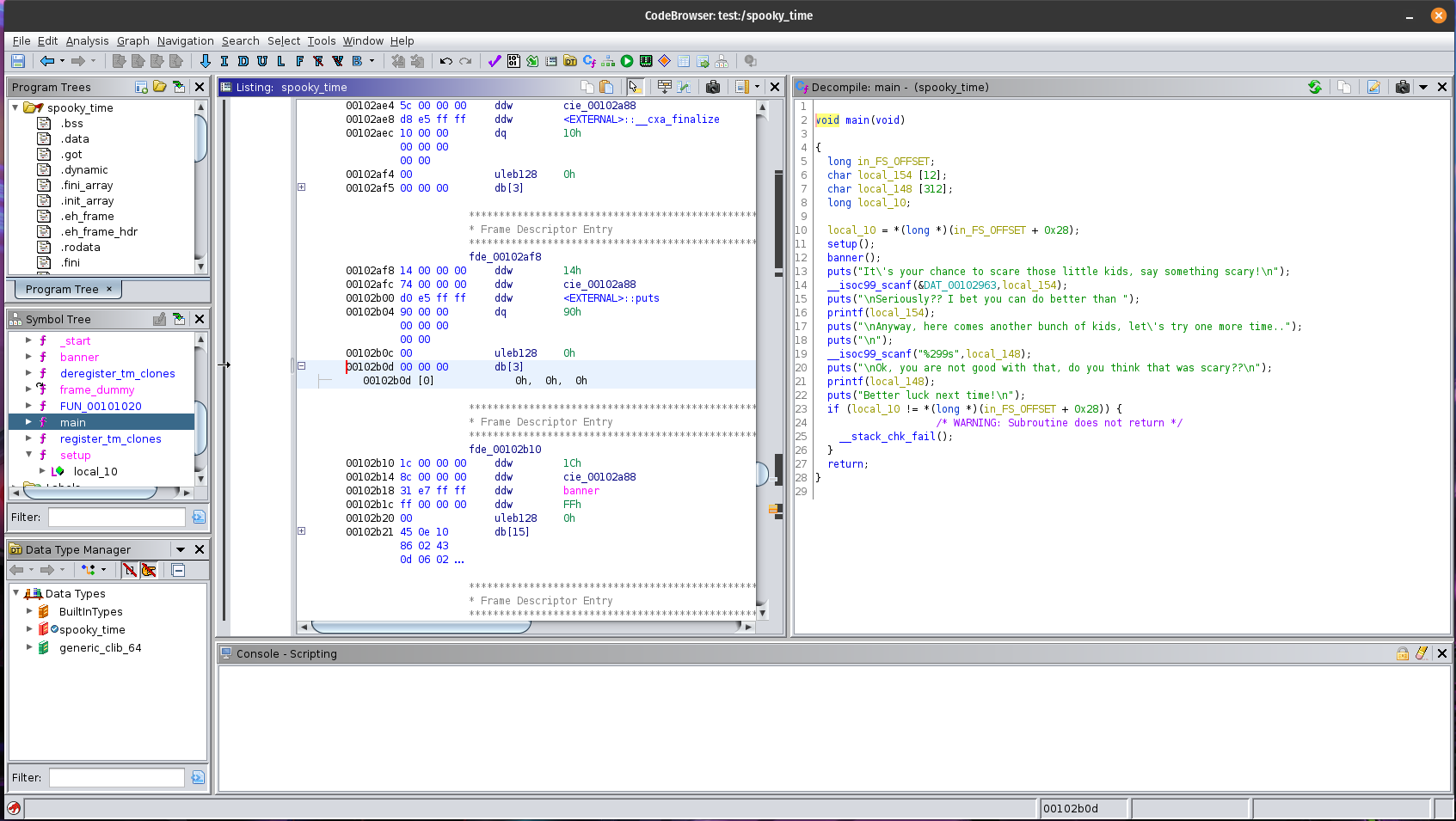Select the Program Tree tab
1456x821 pixels.
[62, 289]
